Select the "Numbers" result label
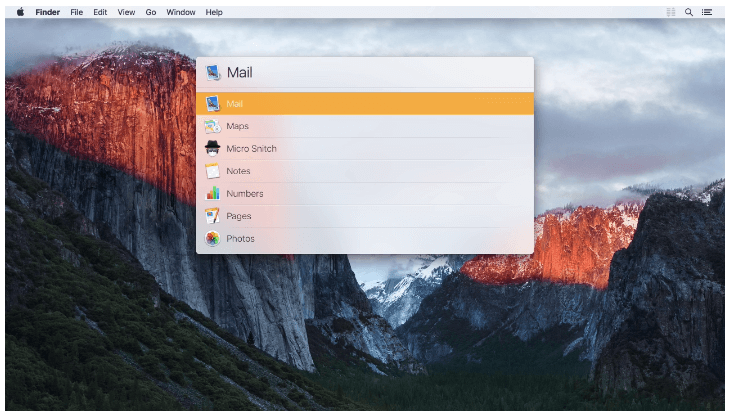 [x=245, y=194]
